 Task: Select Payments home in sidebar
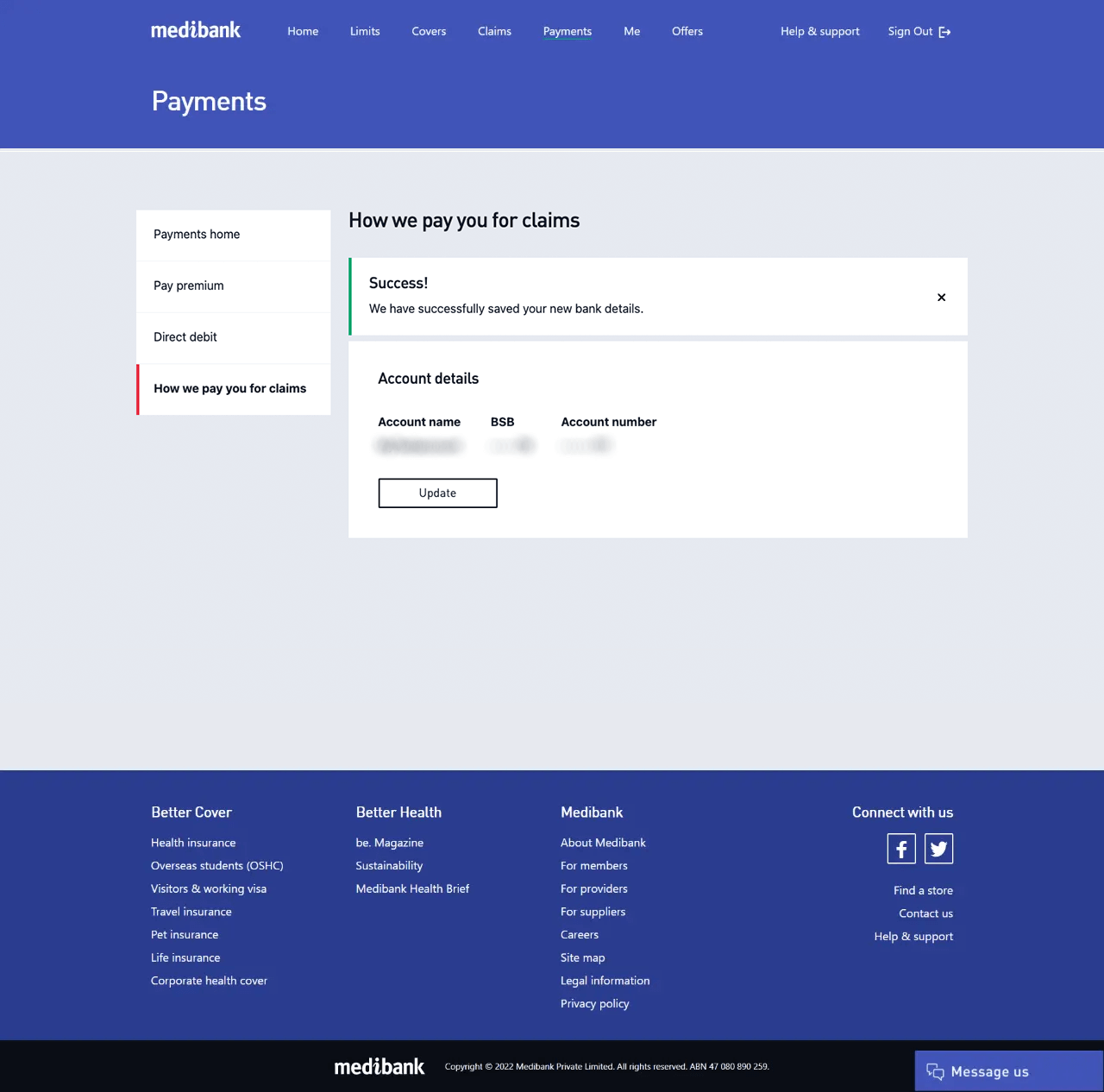click(234, 235)
